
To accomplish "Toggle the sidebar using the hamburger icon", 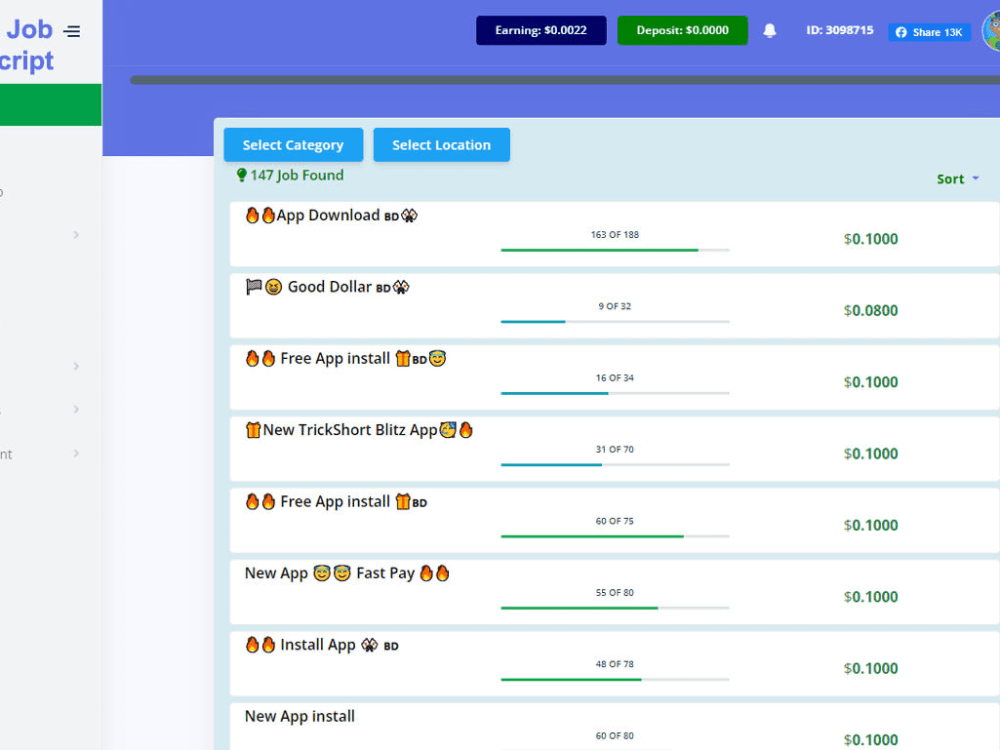I will coord(72,29).
